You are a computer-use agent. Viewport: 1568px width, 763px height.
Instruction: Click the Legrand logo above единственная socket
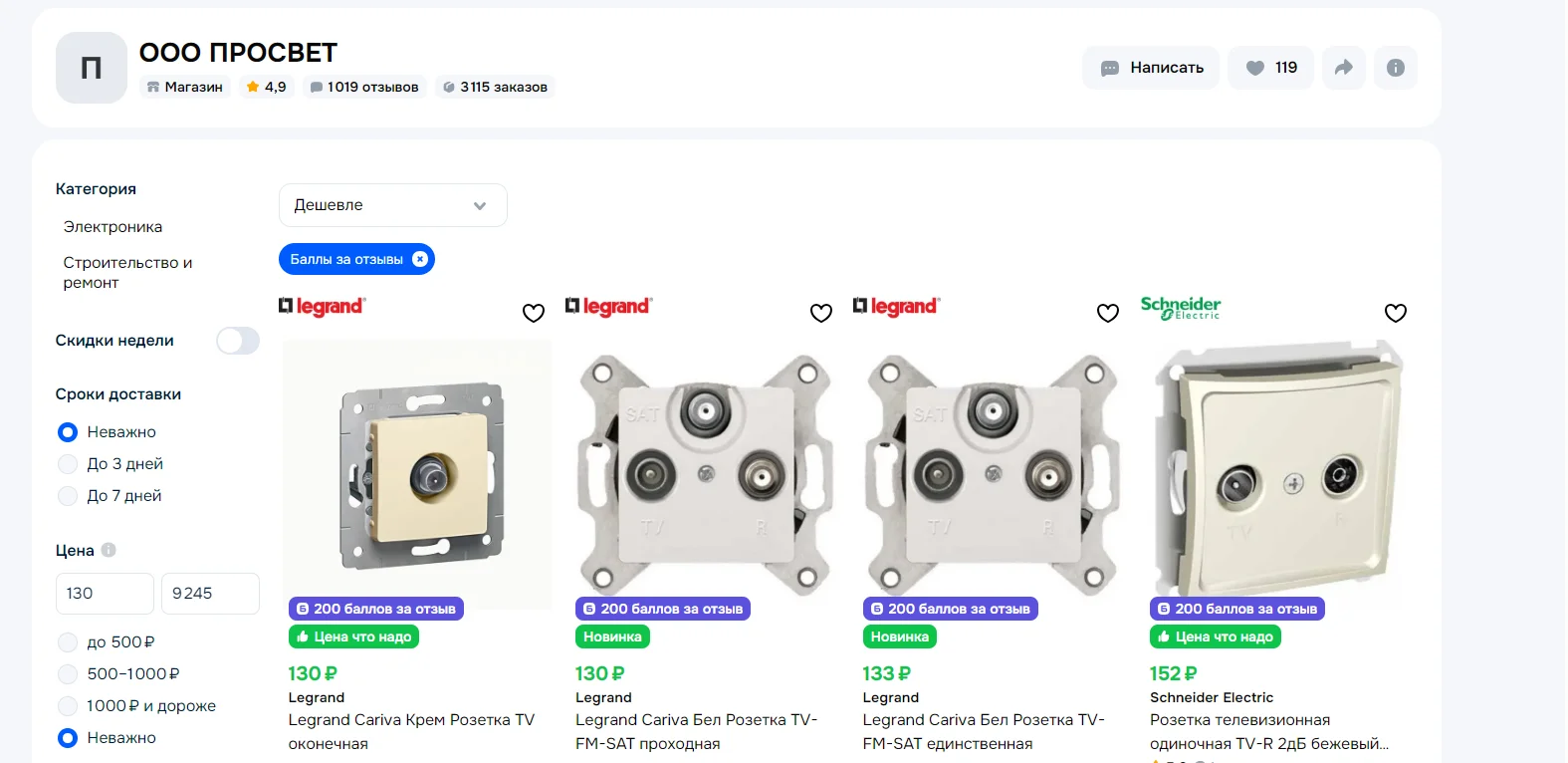896,307
